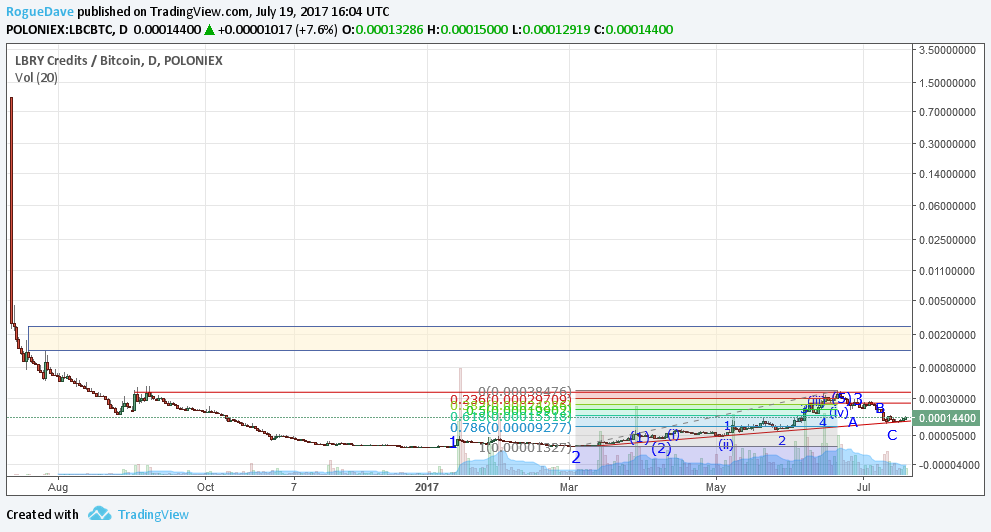
Task: Click the current price tag 0.00014400 on the axis
Action: click(947, 418)
